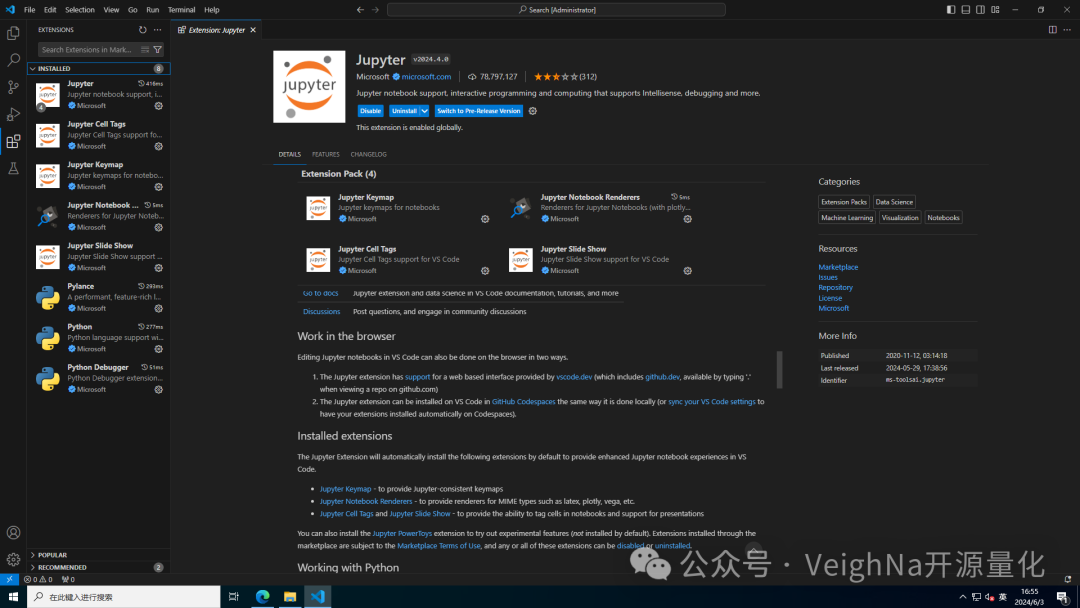Open Customize Layout icon in title bar
This screenshot has height=608, width=1080.
pos(995,10)
